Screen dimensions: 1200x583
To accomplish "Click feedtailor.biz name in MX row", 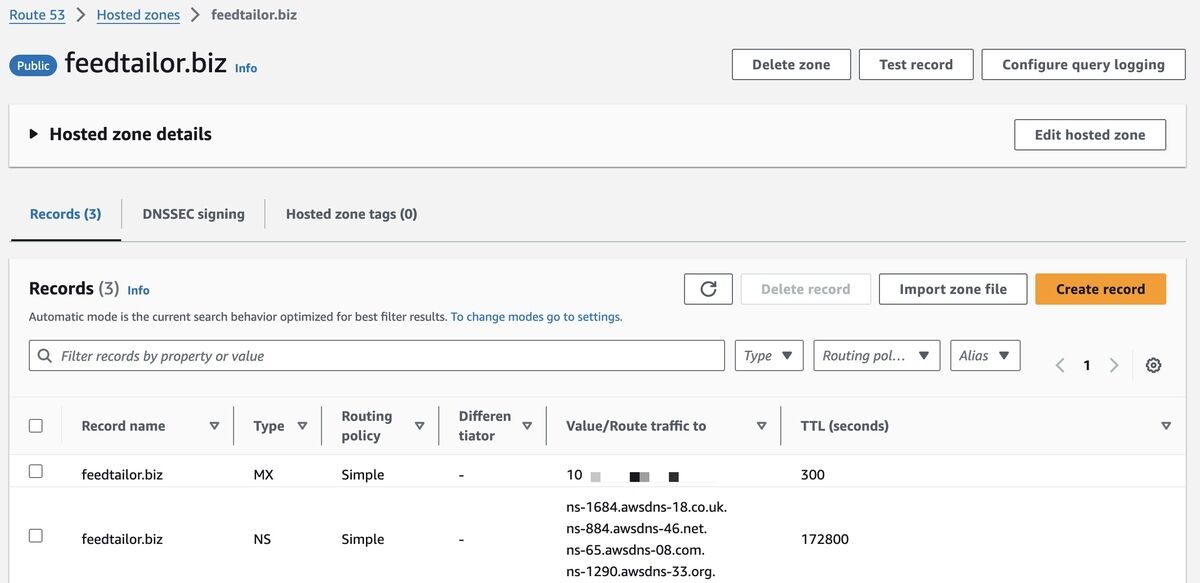I will coord(122,475).
